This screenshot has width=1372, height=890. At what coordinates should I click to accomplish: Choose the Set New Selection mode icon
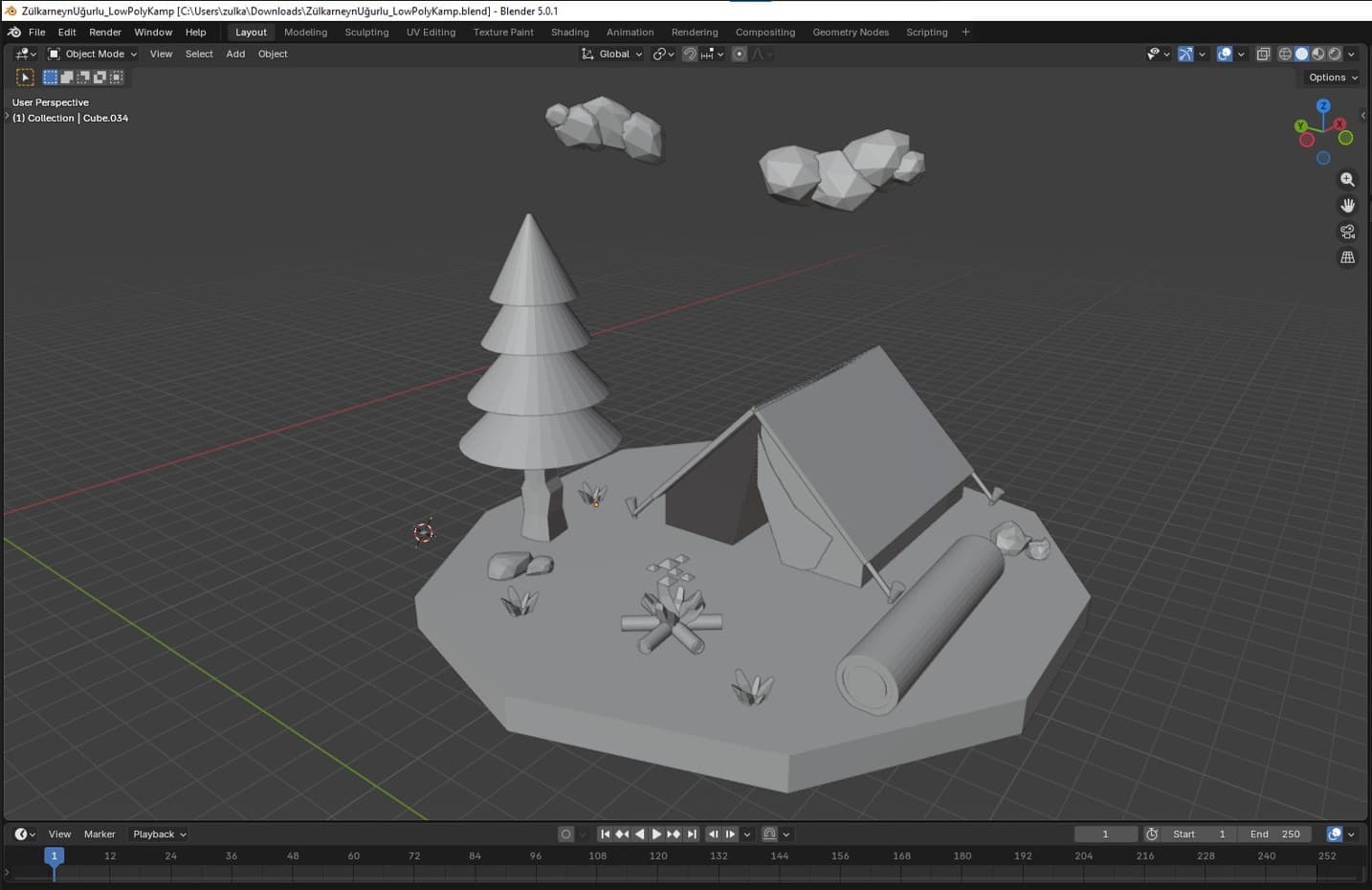pos(51,78)
